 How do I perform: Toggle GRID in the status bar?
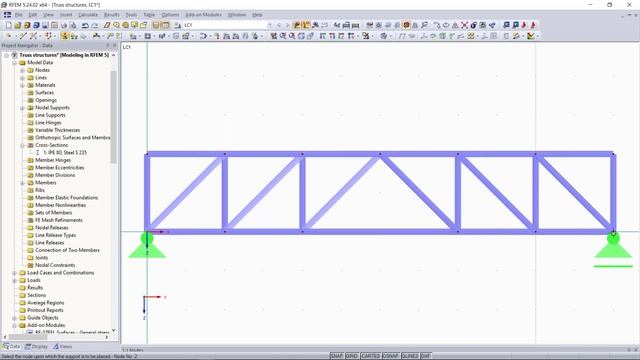[351, 356]
